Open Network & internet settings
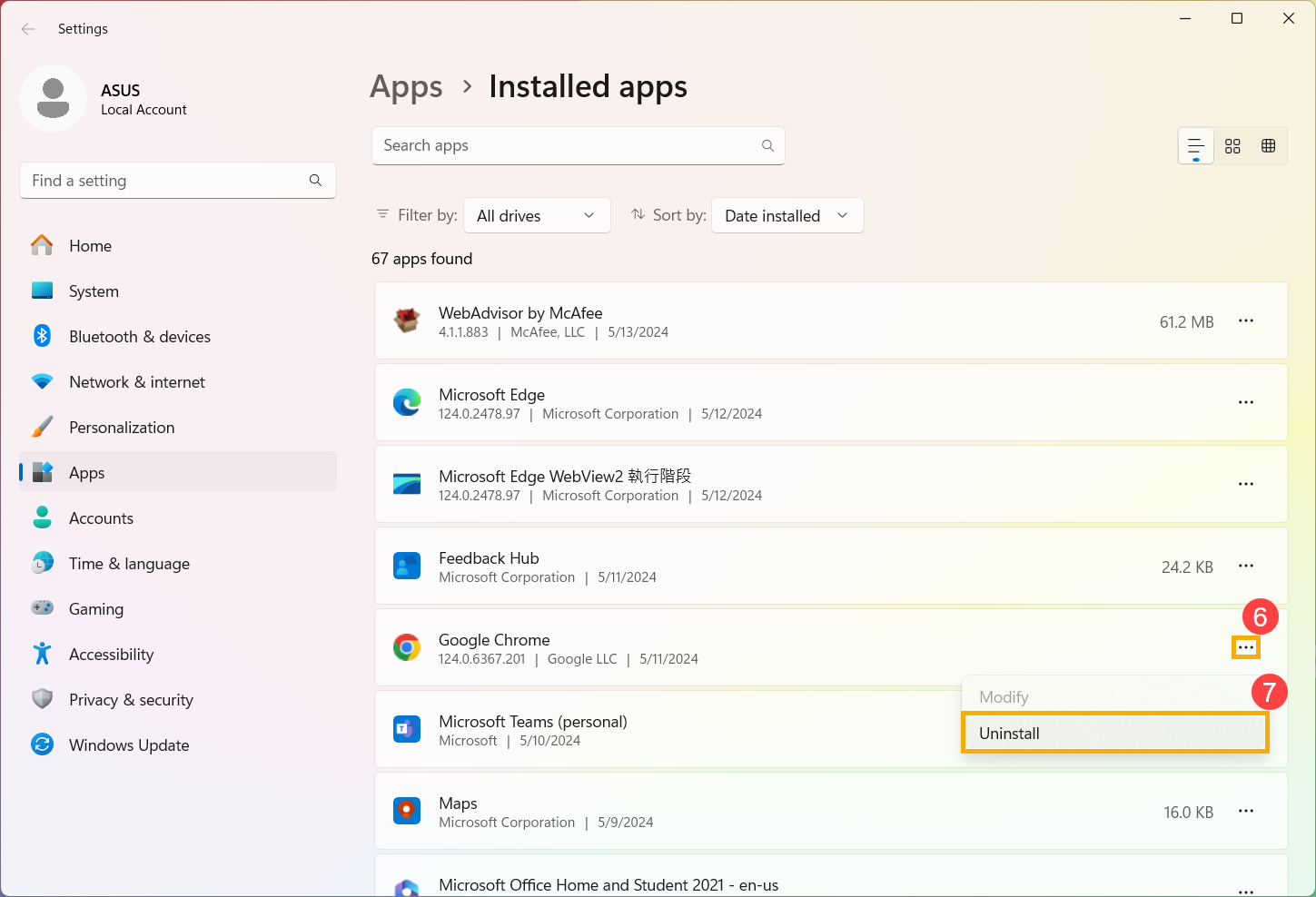 pyautogui.click(x=178, y=381)
